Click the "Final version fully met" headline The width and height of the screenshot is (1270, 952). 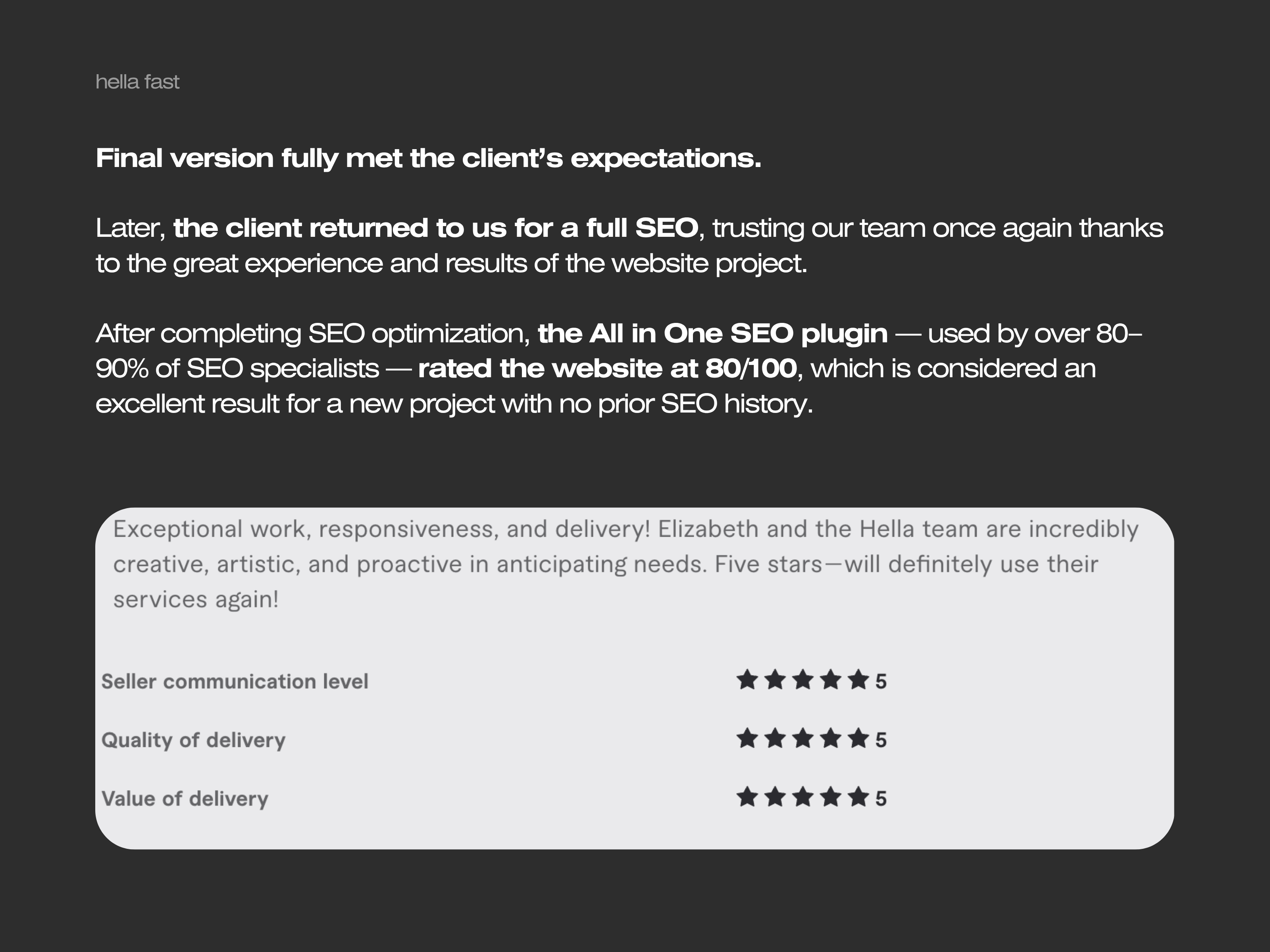point(428,158)
